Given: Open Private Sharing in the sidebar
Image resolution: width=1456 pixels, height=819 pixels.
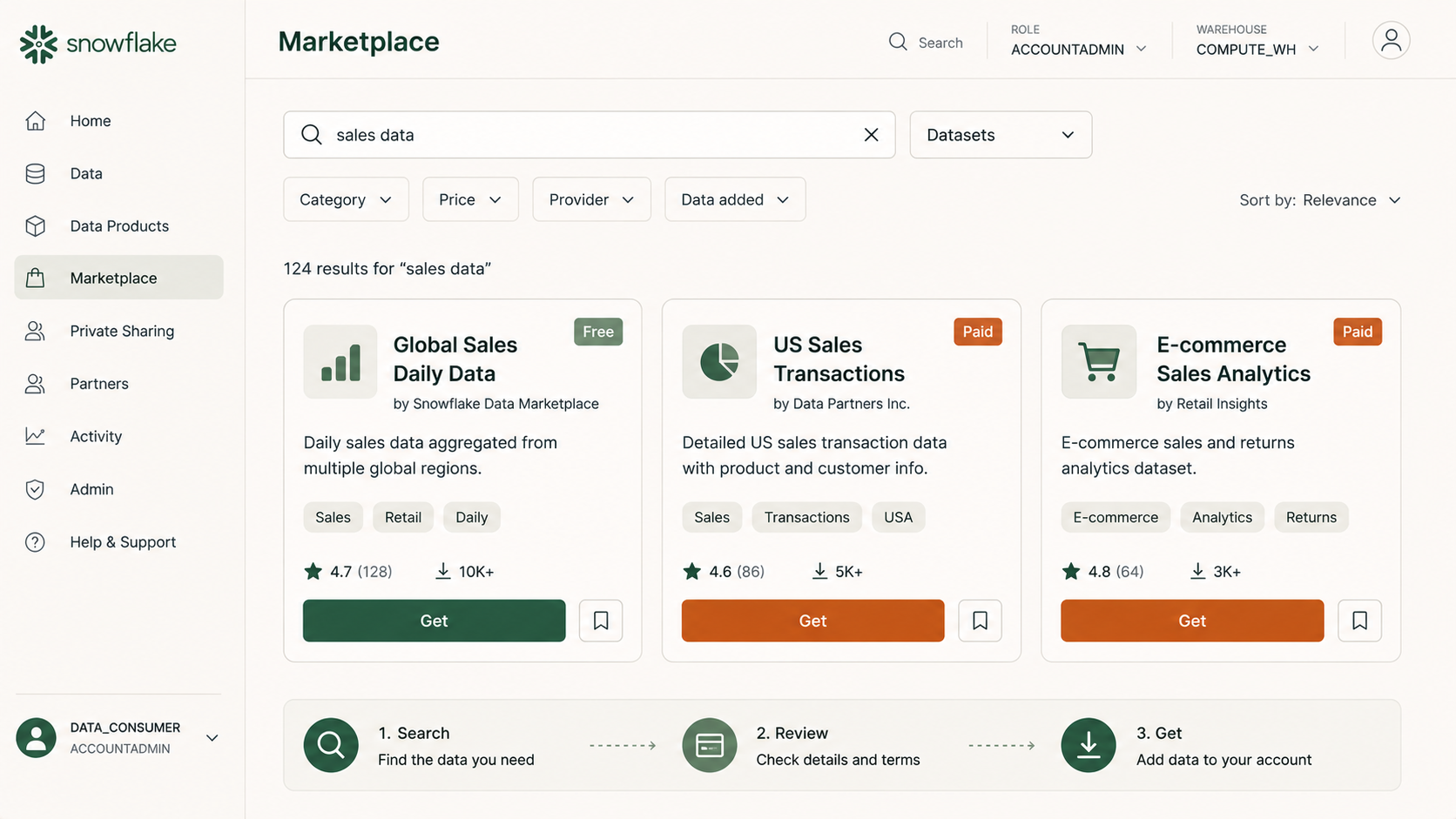Looking at the screenshot, I should (x=118, y=331).
